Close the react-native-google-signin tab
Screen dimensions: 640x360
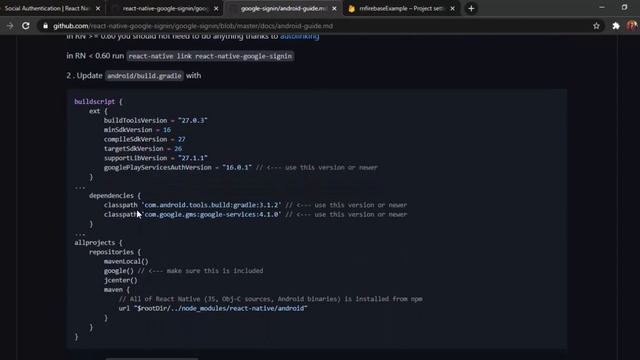(x=216, y=8)
